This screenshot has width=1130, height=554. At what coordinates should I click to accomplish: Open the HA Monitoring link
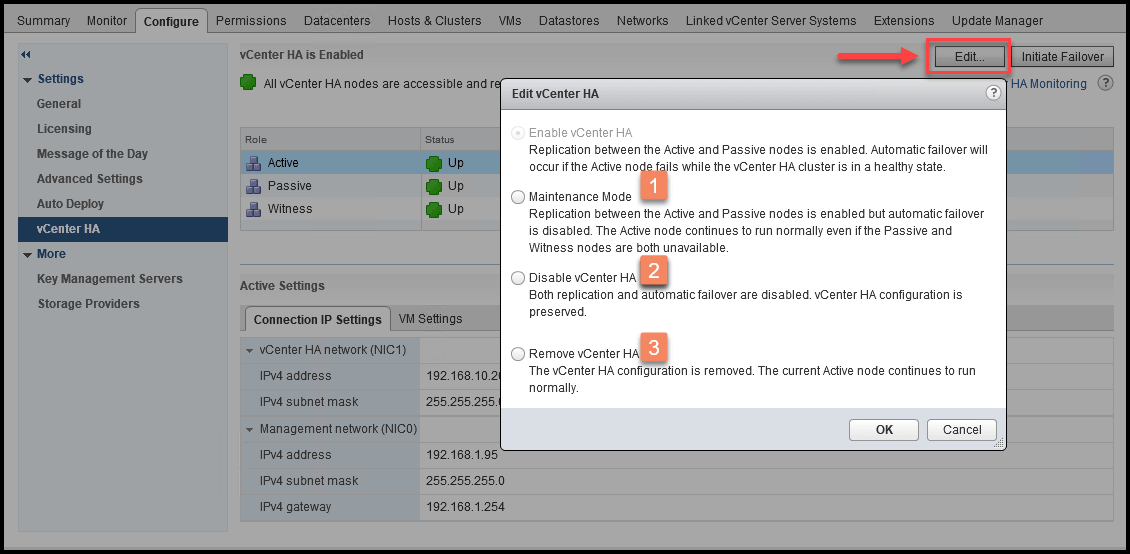coord(1049,84)
